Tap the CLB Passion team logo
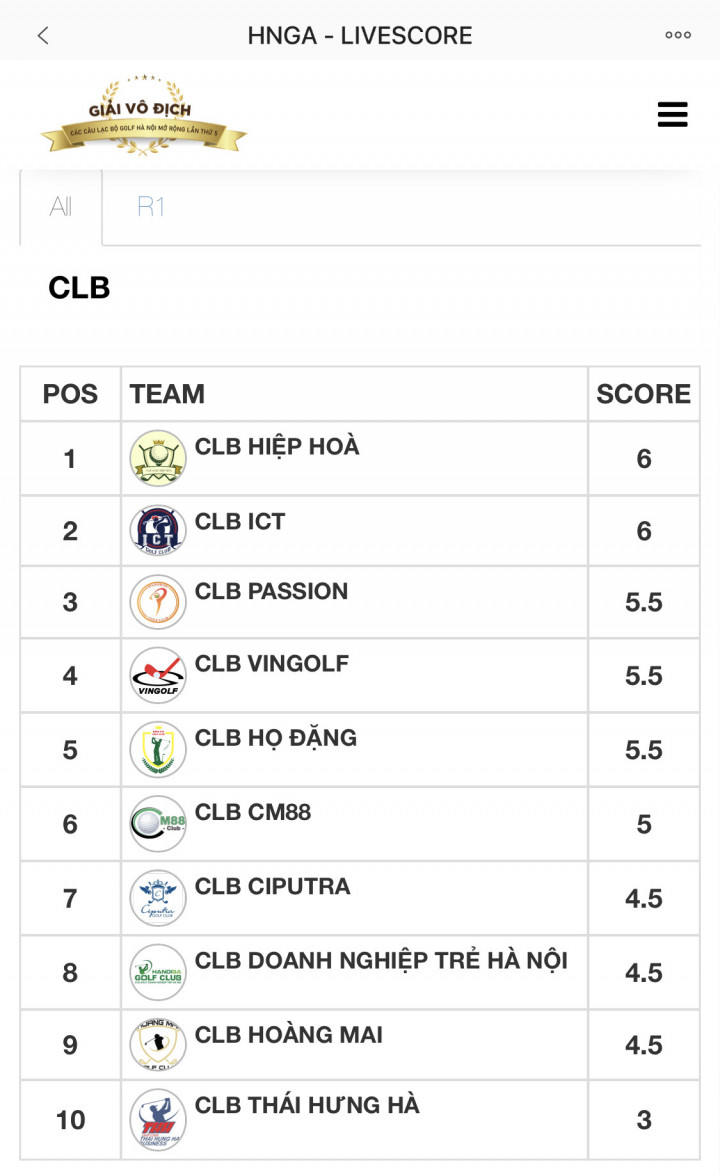Image resolution: width=720 pixels, height=1174 pixels. tap(158, 602)
